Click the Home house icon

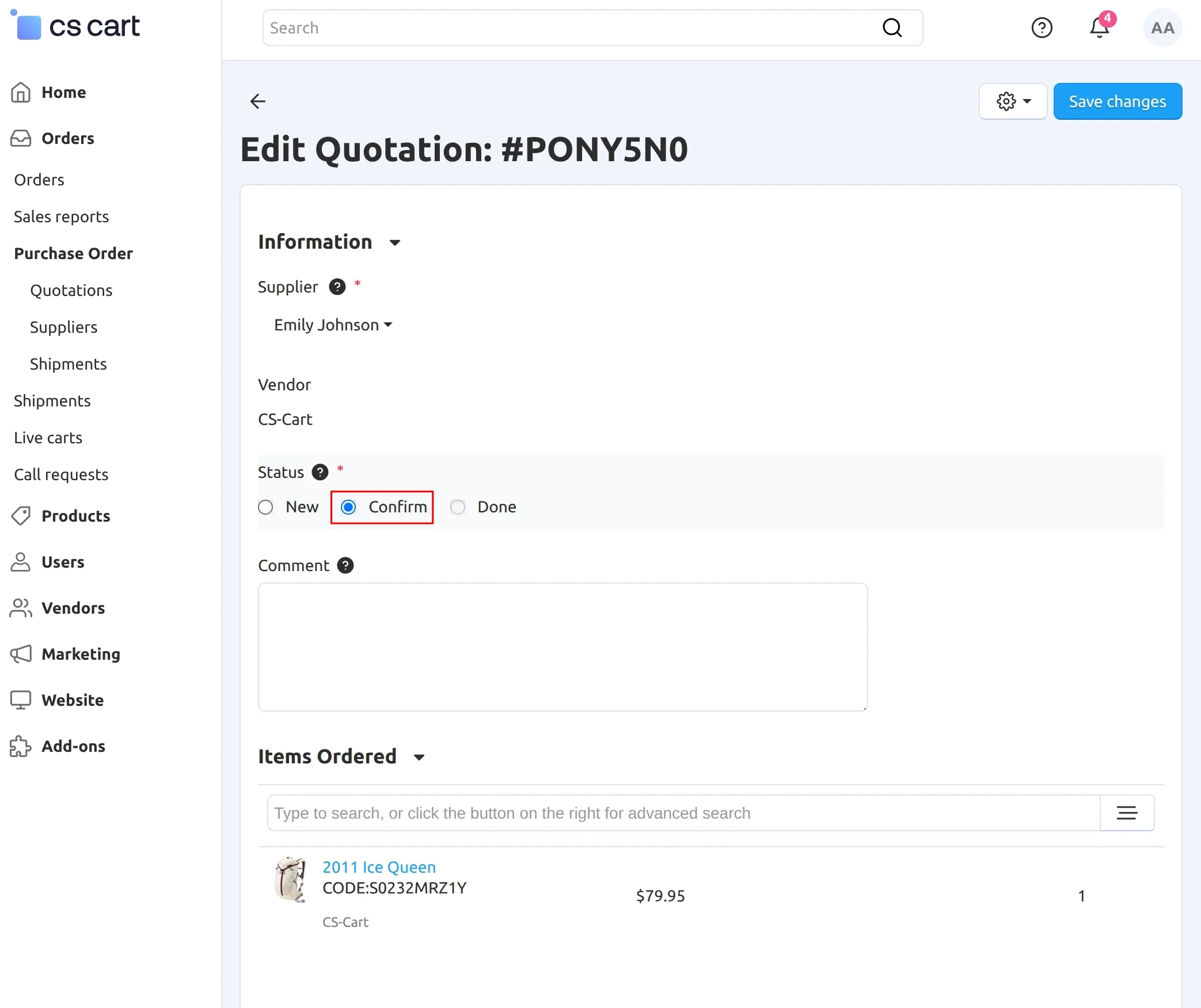tap(21, 92)
